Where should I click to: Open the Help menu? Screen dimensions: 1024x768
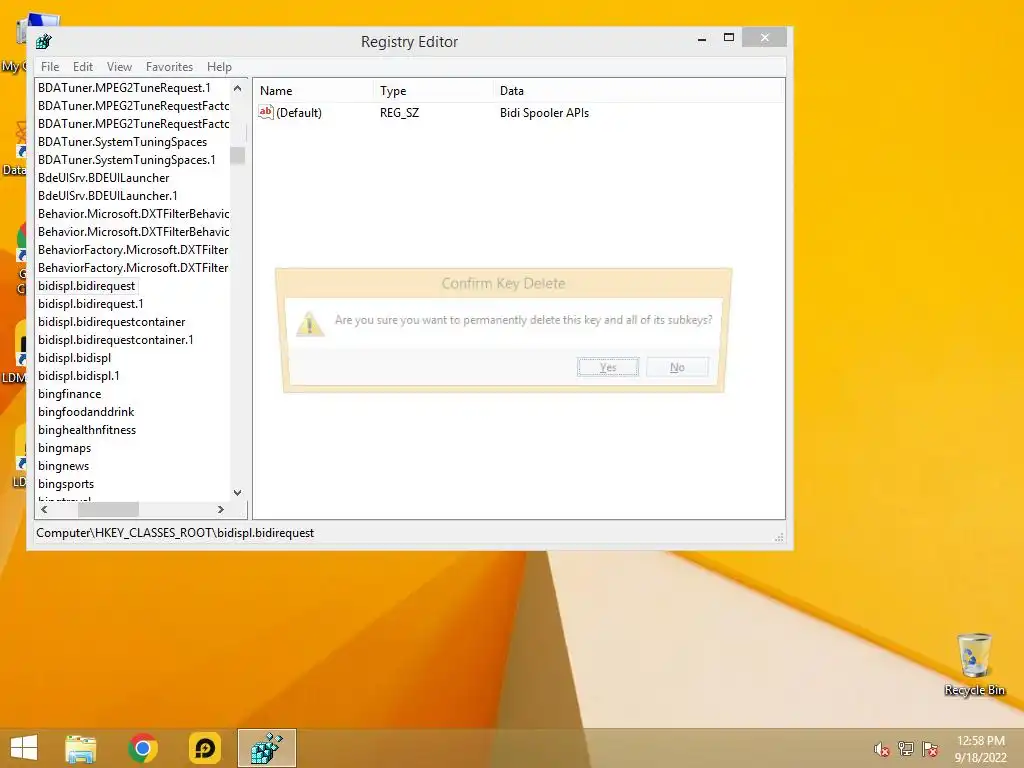pyautogui.click(x=219, y=67)
